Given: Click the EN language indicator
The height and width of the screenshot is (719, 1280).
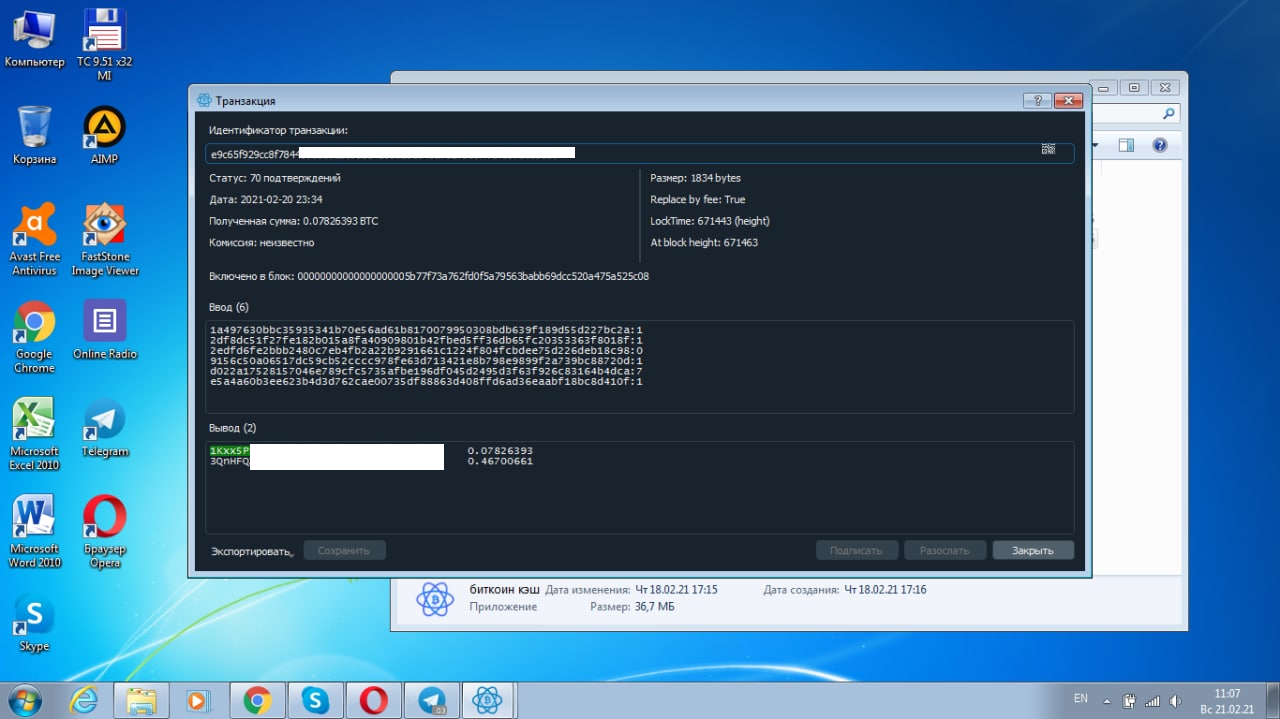Looking at the screenshot, I should pos(1080,698).
